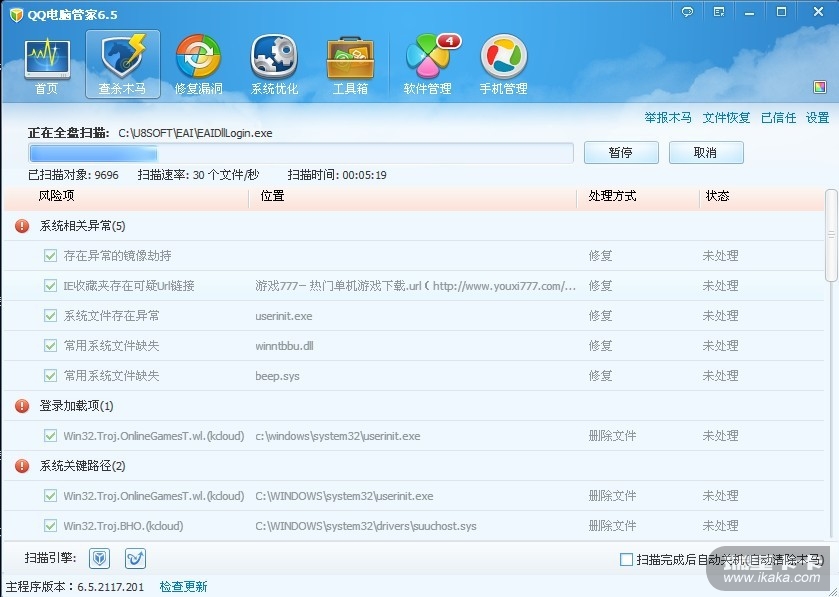Click 修复 action in the winntbbu.dll row
Image resolution: width=839 pixels, height=597 pixels.
[600, 346]
